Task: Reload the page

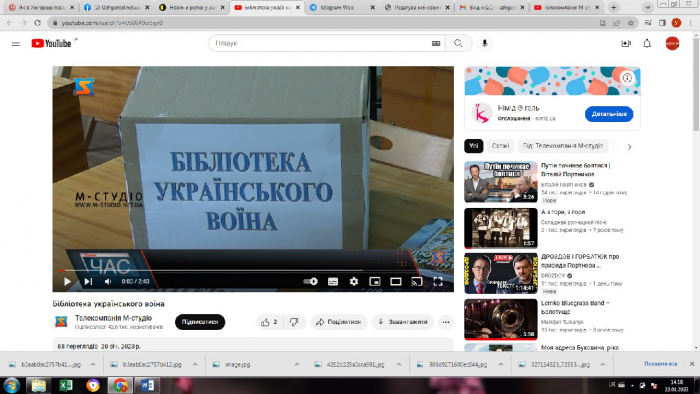Action: tap(38, 23)
